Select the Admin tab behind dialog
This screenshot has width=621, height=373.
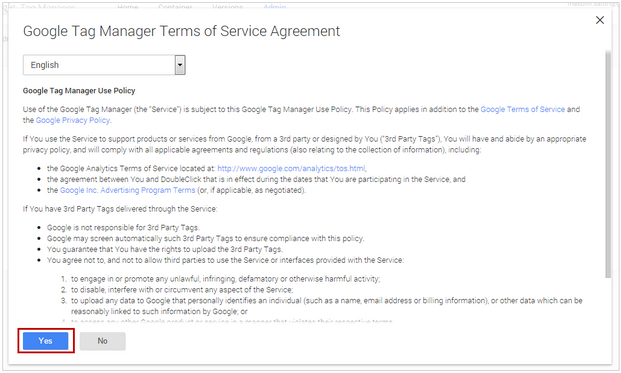[x=274, y=6]
